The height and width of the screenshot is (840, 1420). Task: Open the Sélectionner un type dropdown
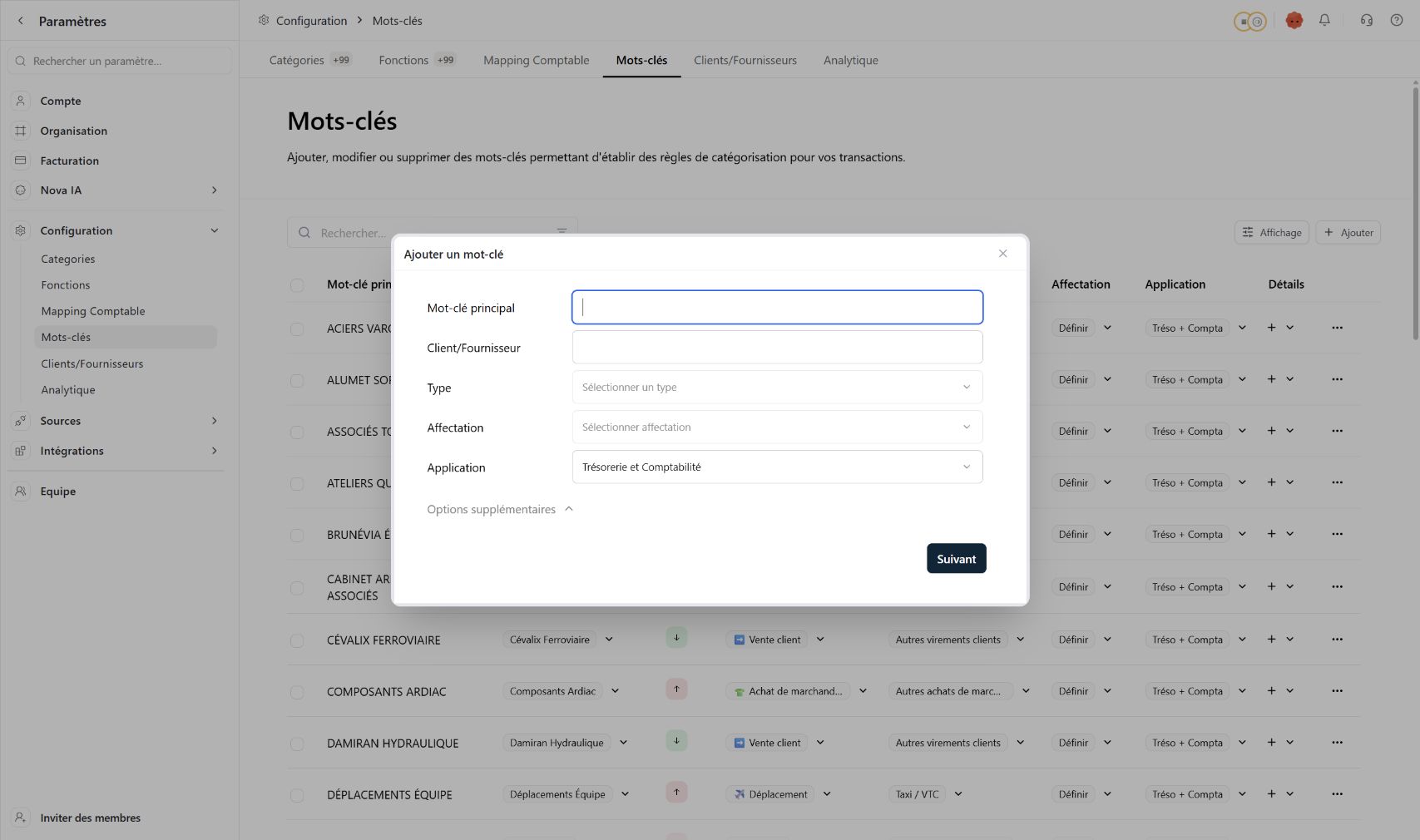tap(777, 388)
